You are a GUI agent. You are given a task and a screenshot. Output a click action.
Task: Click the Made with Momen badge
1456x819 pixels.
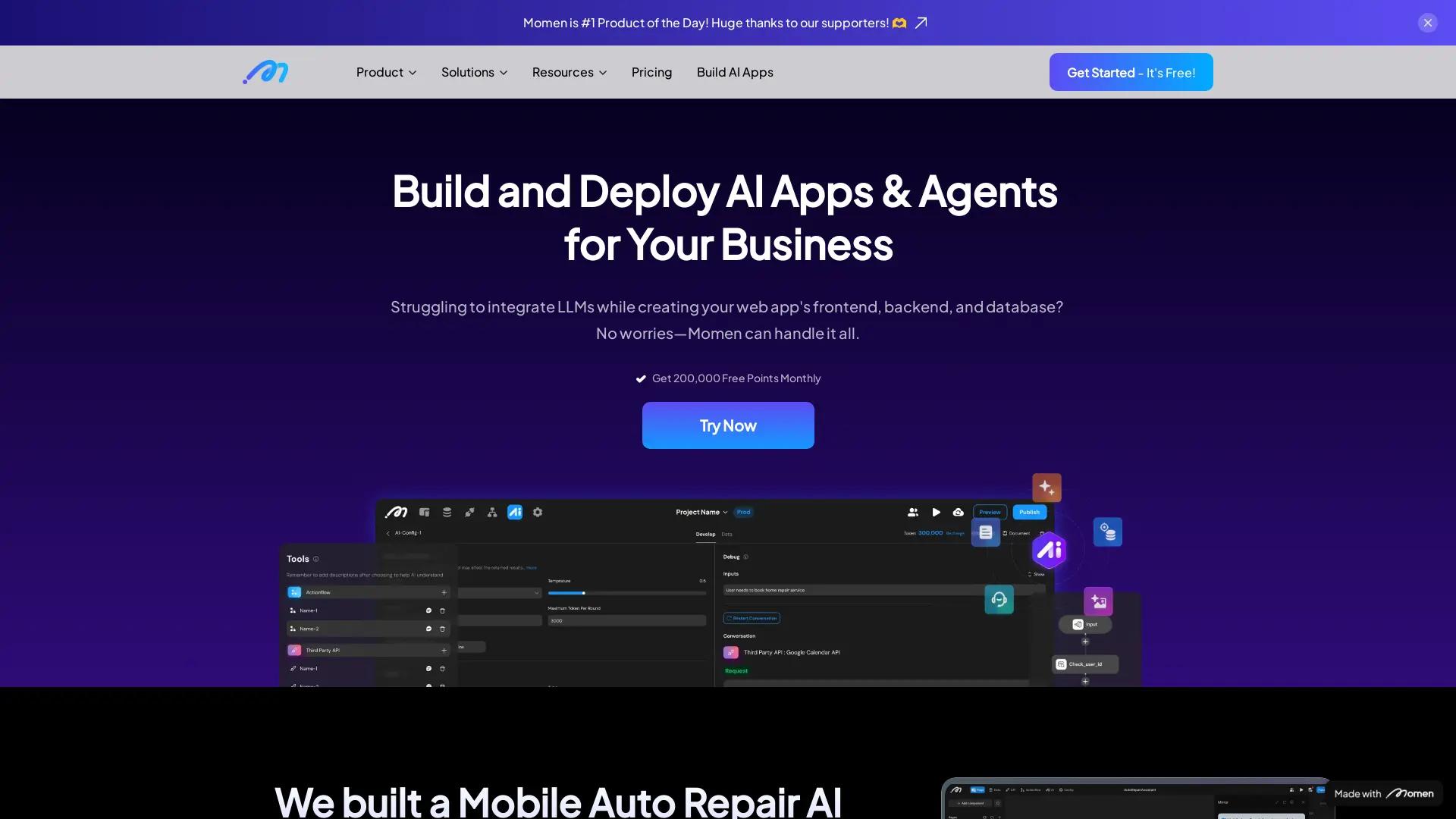(1383, 793)
